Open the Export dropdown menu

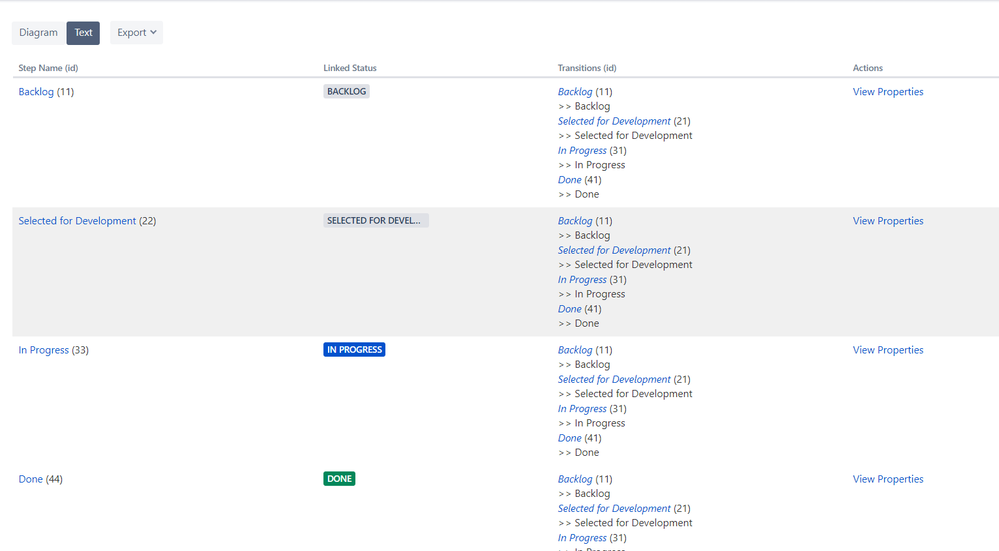coord(136,32)
